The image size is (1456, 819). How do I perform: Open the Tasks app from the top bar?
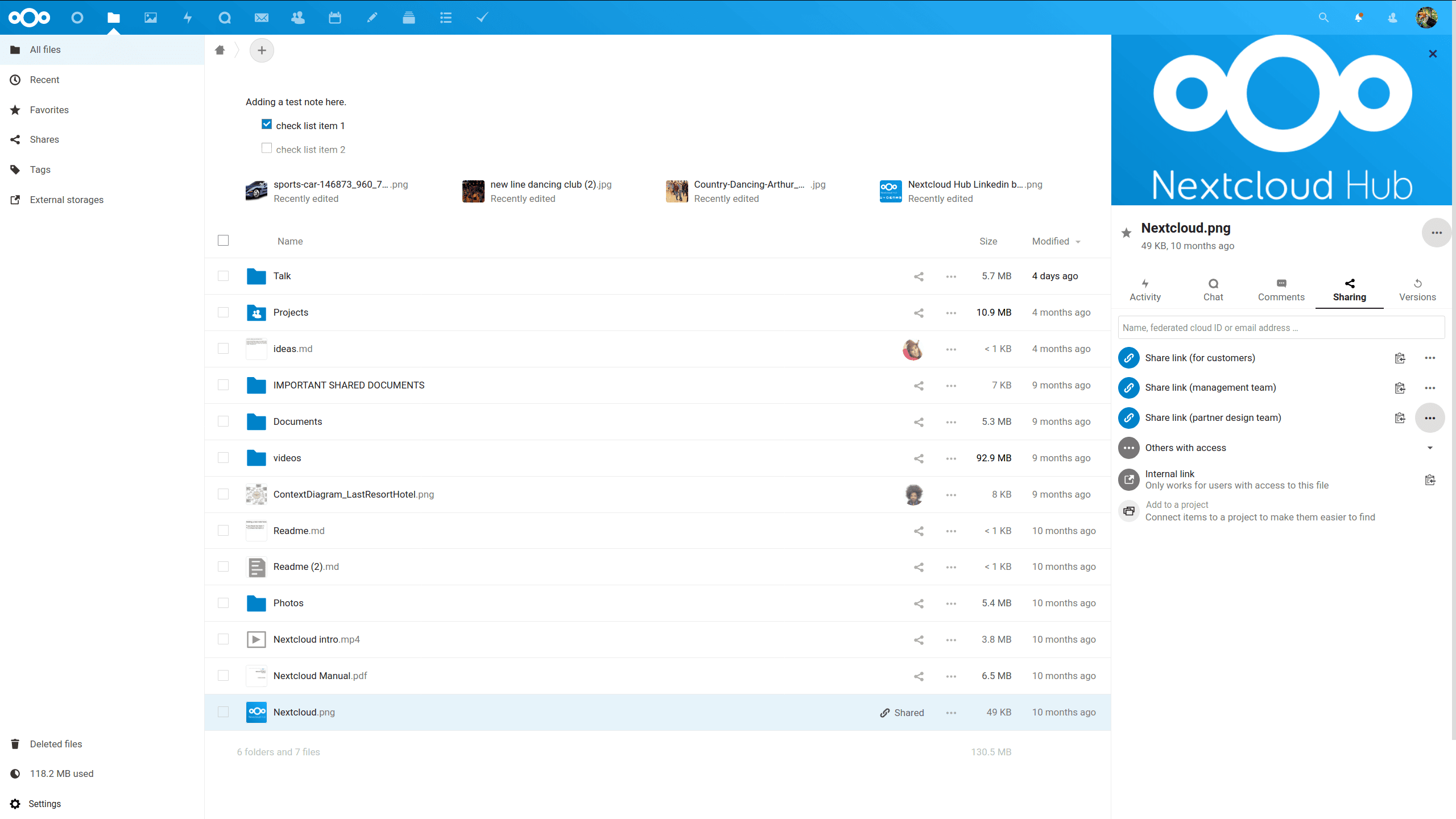[482, 18]
